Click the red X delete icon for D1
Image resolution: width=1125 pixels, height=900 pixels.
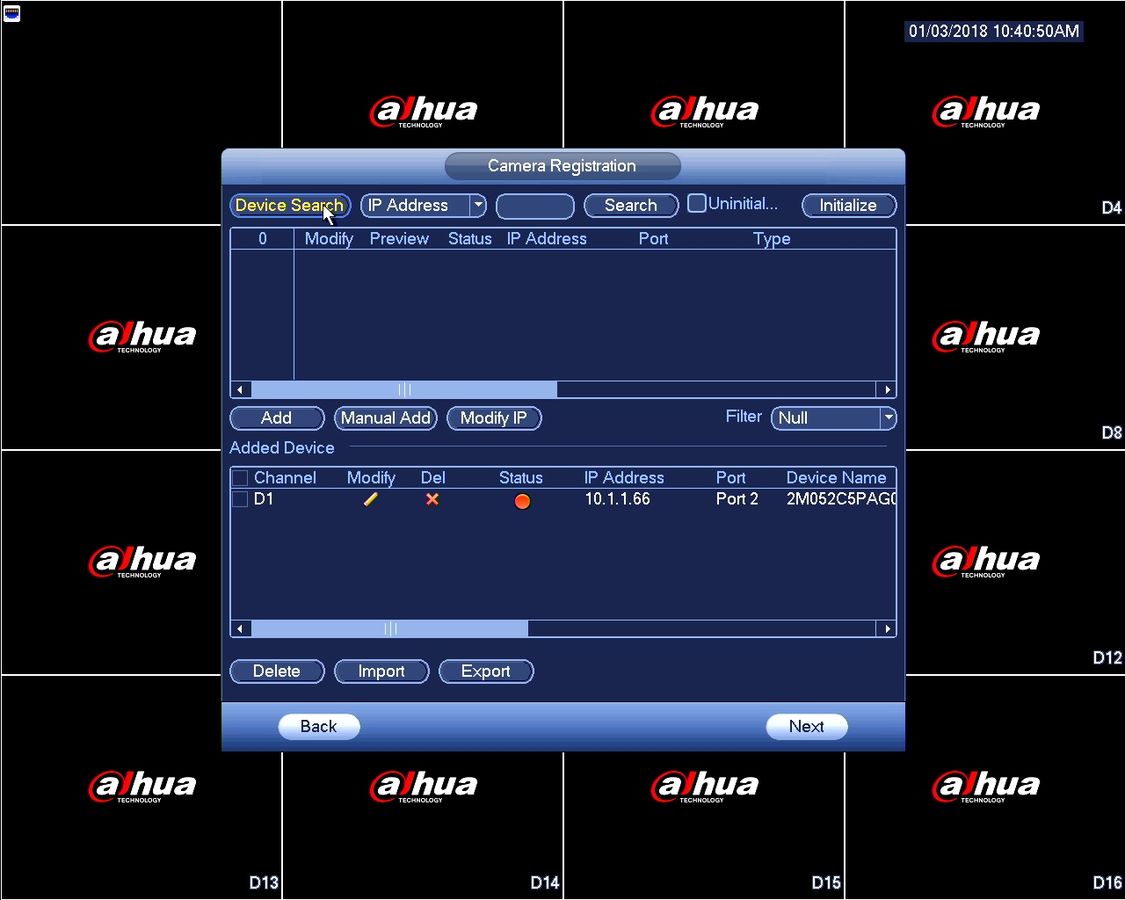pos(432,500)
